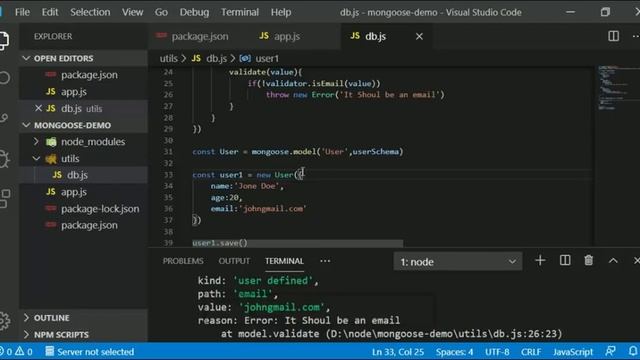Open the Debug view bug icon
640x360 pixels.
[x=4, y=159]
